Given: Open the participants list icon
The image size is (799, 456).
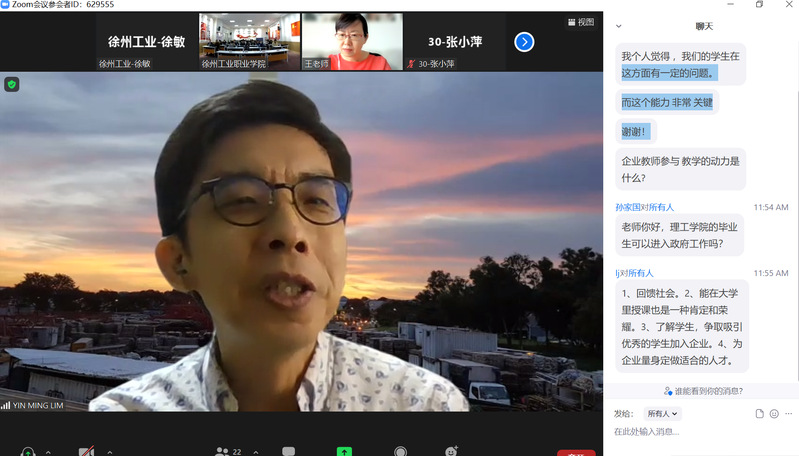Looking at the screenshot, I should pyautogui.click(x=222, y=451).
